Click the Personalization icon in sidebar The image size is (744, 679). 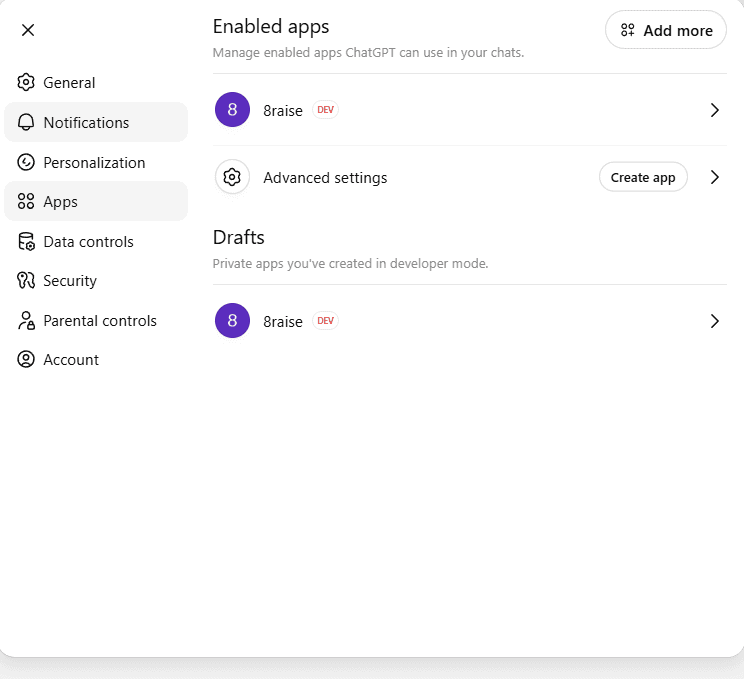[26, 162]
